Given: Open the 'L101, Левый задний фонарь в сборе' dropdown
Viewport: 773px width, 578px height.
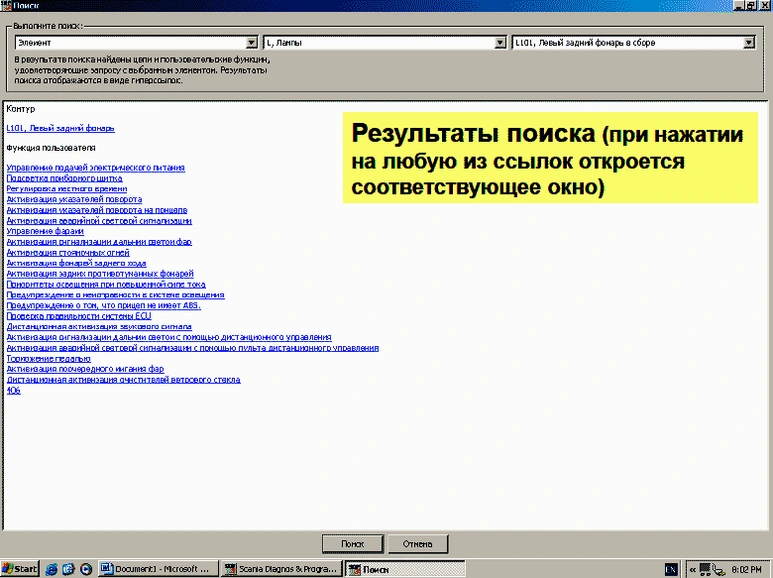Looking at the screenshot, I should pyautogui.click(x=748, y=43).
